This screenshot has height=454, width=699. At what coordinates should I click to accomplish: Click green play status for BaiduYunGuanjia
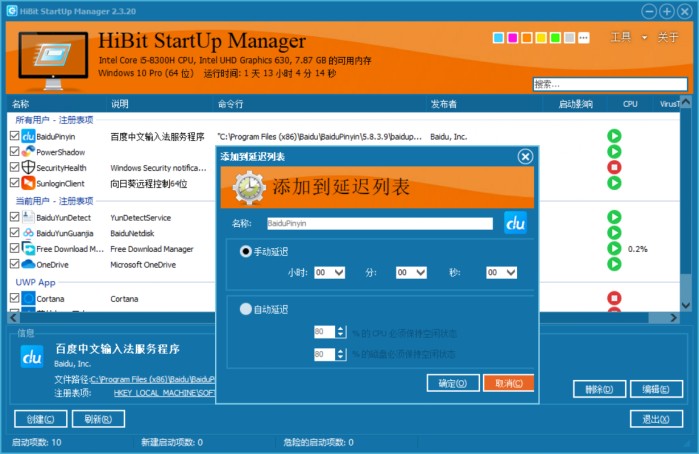coord(614,233)
